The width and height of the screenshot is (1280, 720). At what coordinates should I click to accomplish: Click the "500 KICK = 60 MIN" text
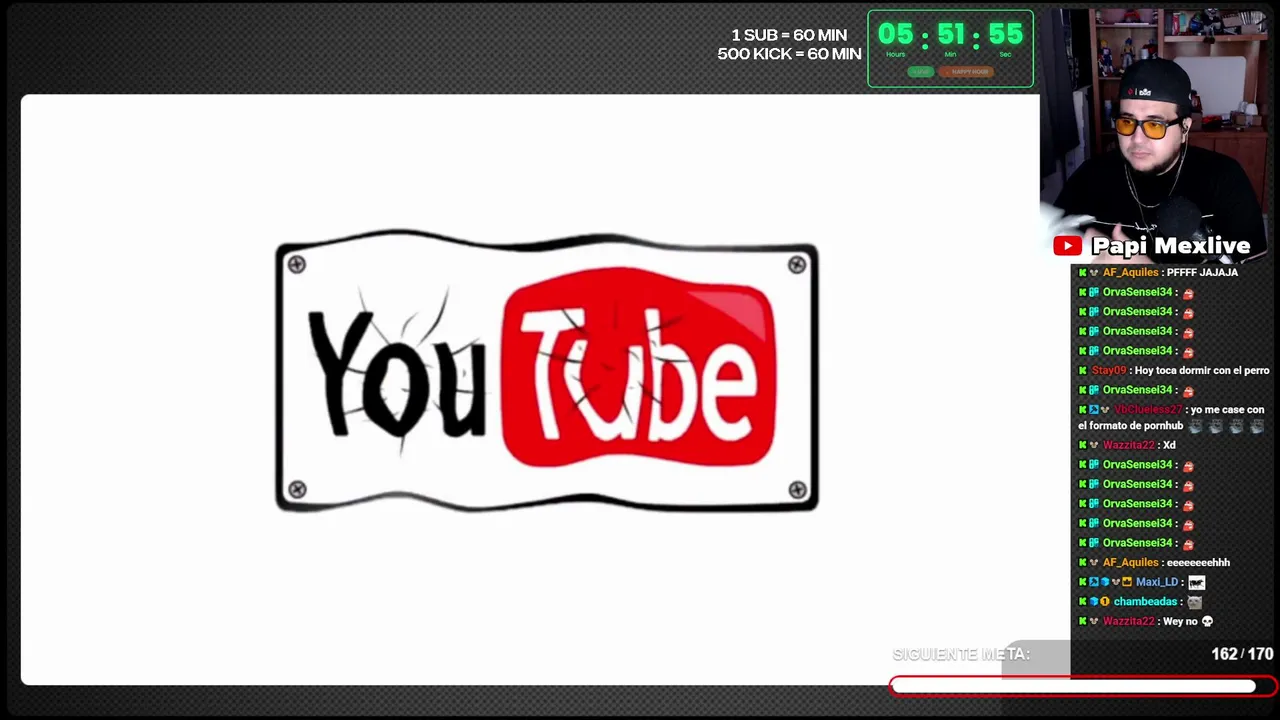tap(789, 54)
